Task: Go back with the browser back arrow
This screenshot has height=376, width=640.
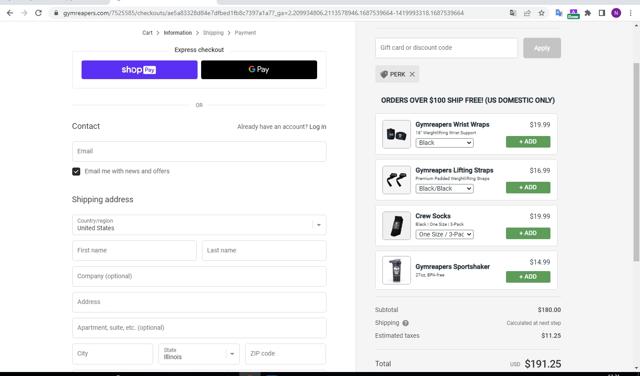Action: point(10,13)
